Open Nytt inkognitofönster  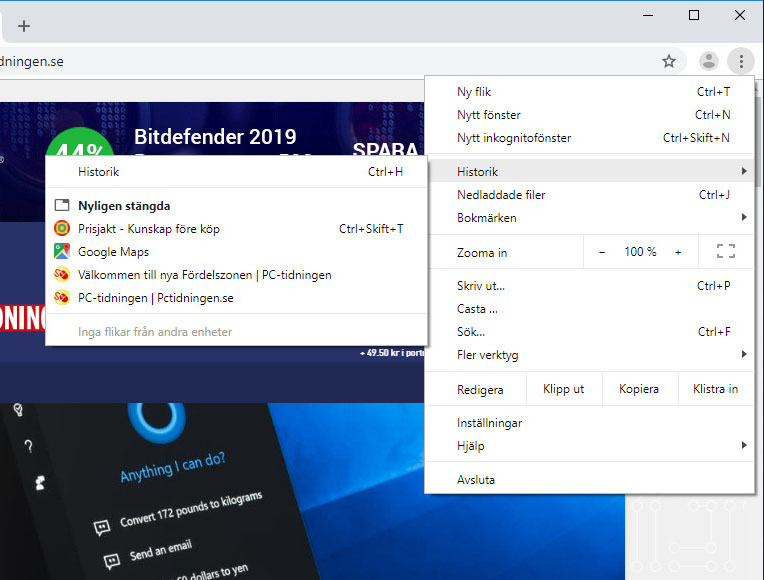coord(590,138)
